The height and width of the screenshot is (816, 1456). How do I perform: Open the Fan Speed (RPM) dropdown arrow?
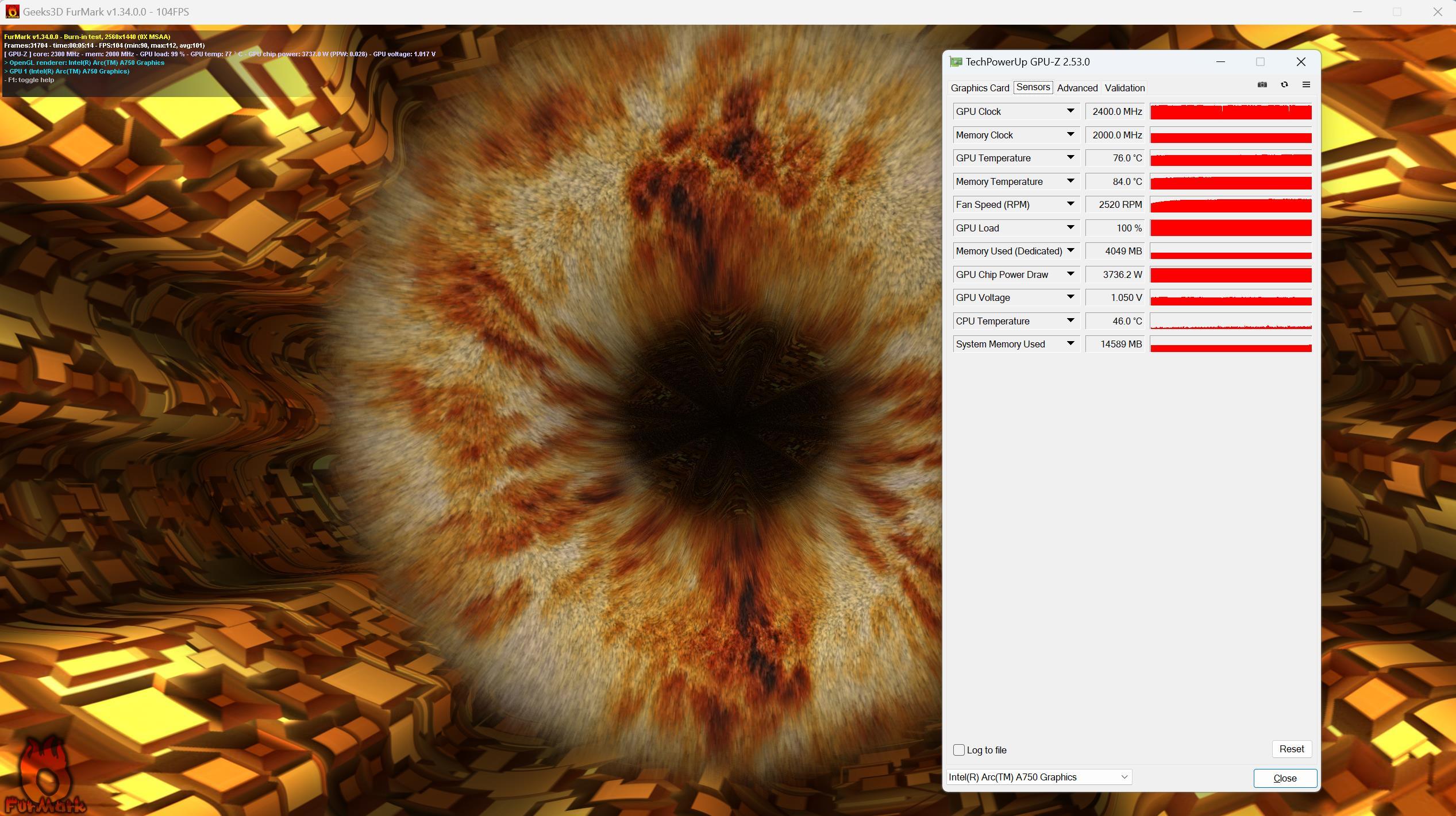(x=1070, y=204)
